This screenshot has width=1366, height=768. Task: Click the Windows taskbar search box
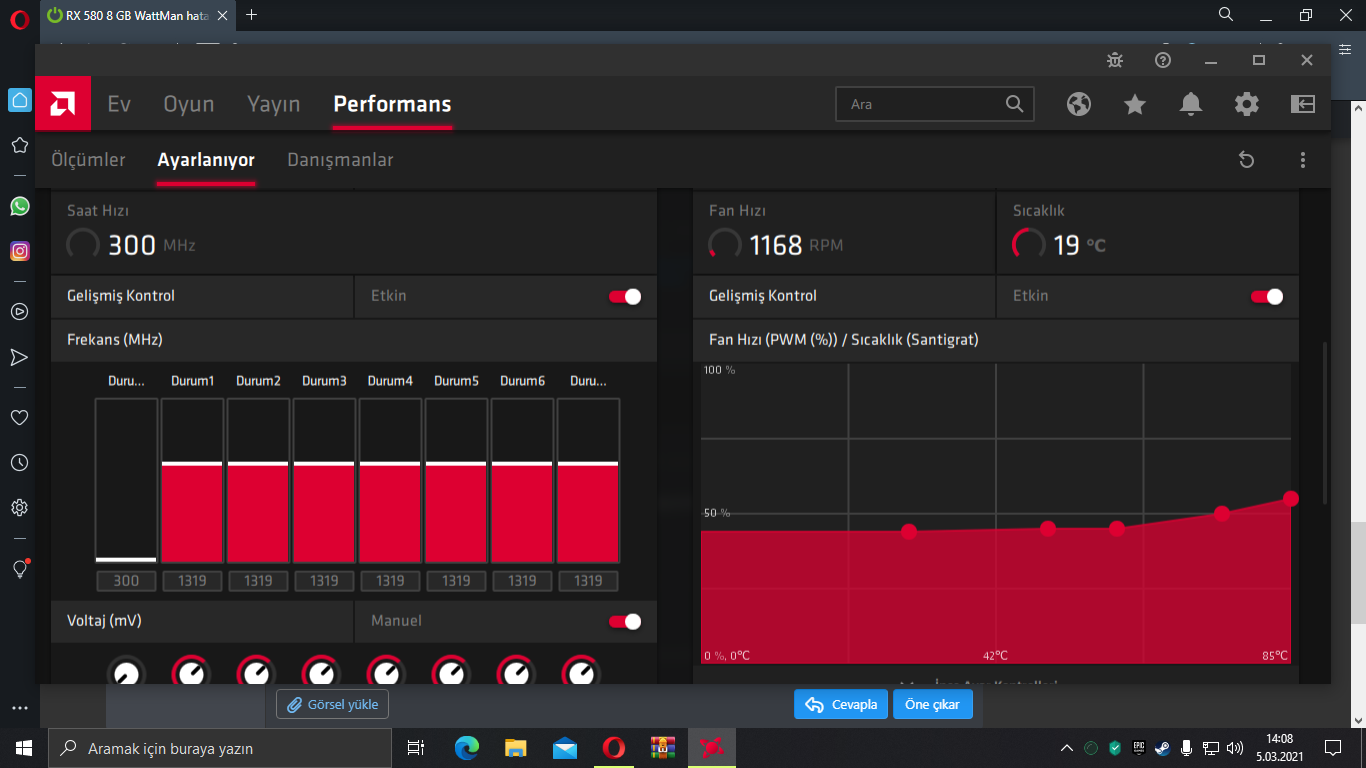click(x=220, y=748)
